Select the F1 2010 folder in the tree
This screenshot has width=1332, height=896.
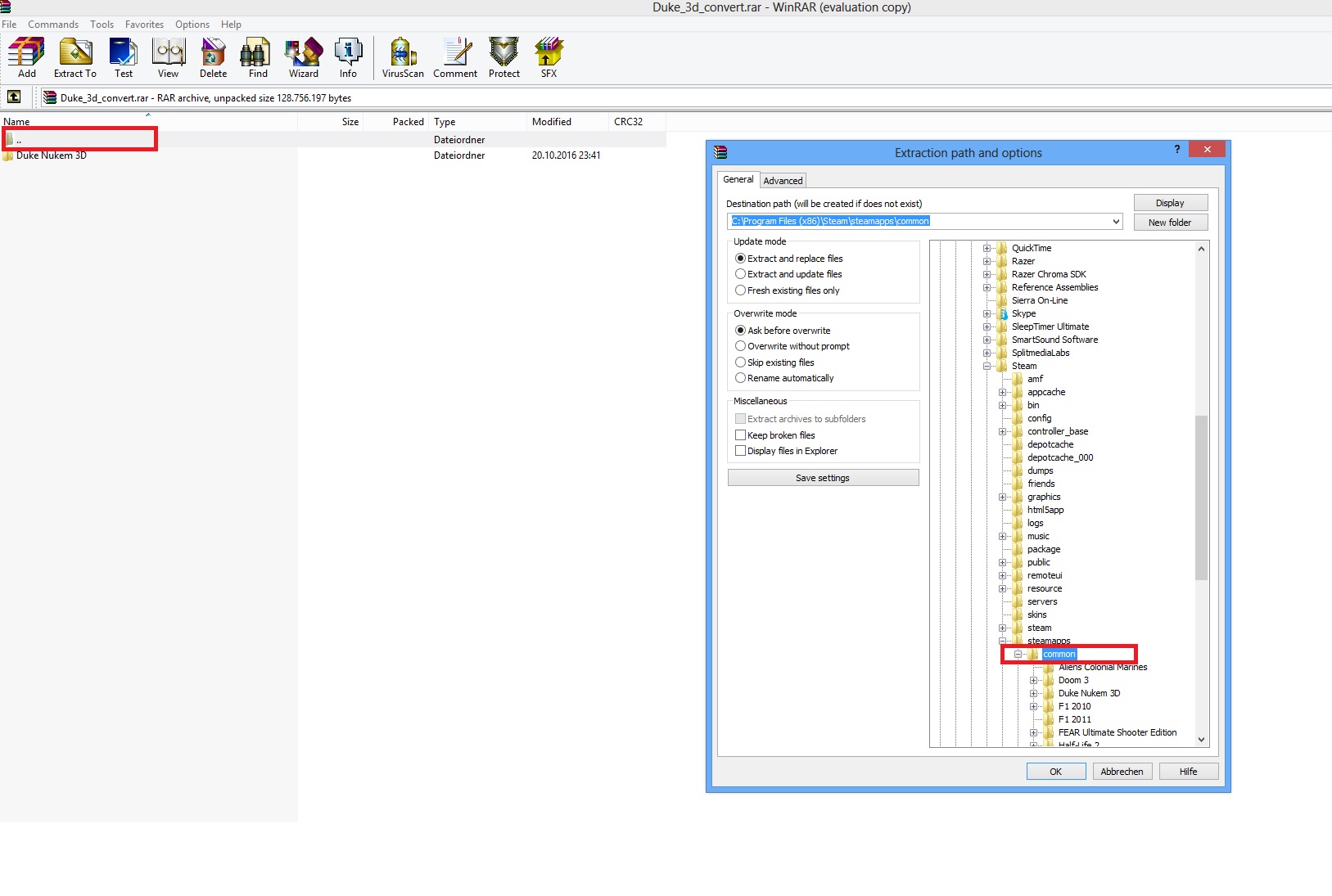[1074, 706]
